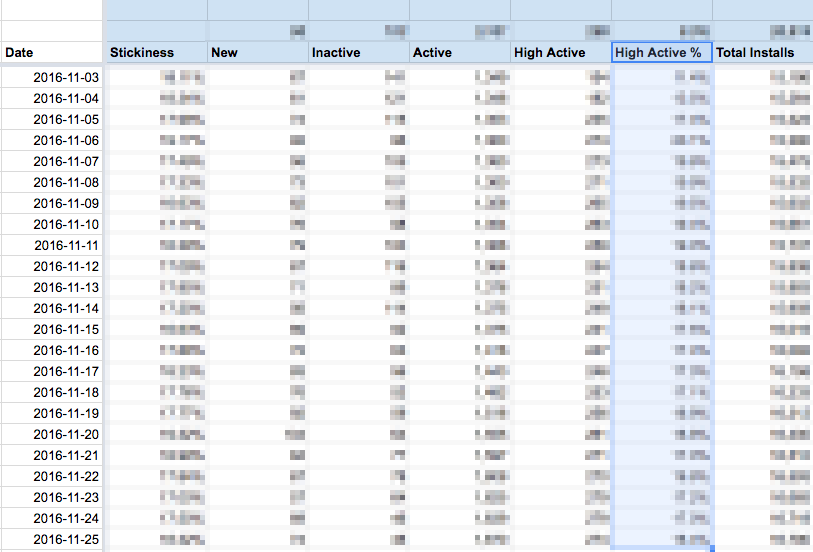Select the Stickiness cell for 2016-11-03
Viewport: 813px width, 552px height.
click(x=157, y=78)
